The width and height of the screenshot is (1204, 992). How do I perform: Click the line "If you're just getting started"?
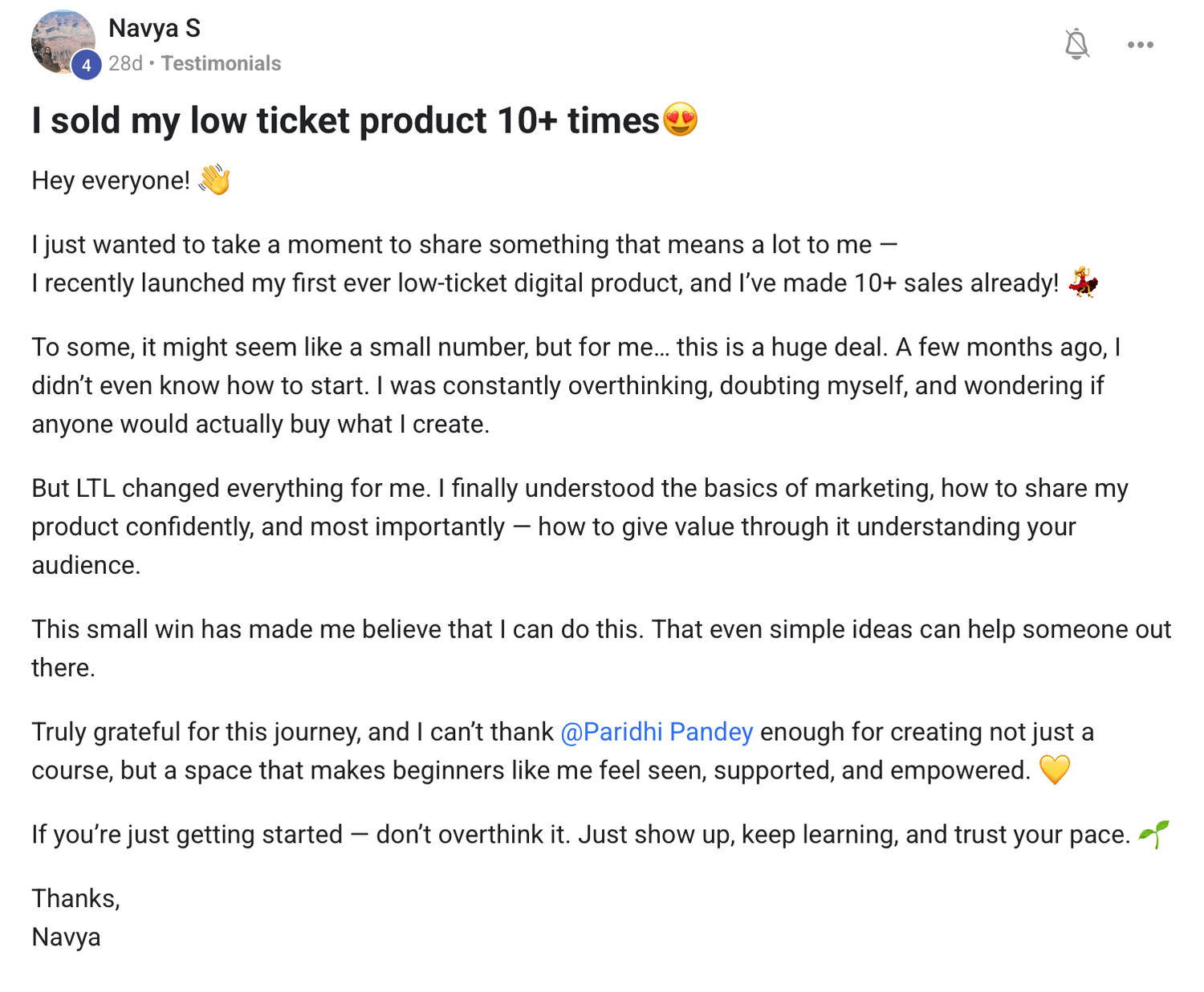[x=580, y=835]
